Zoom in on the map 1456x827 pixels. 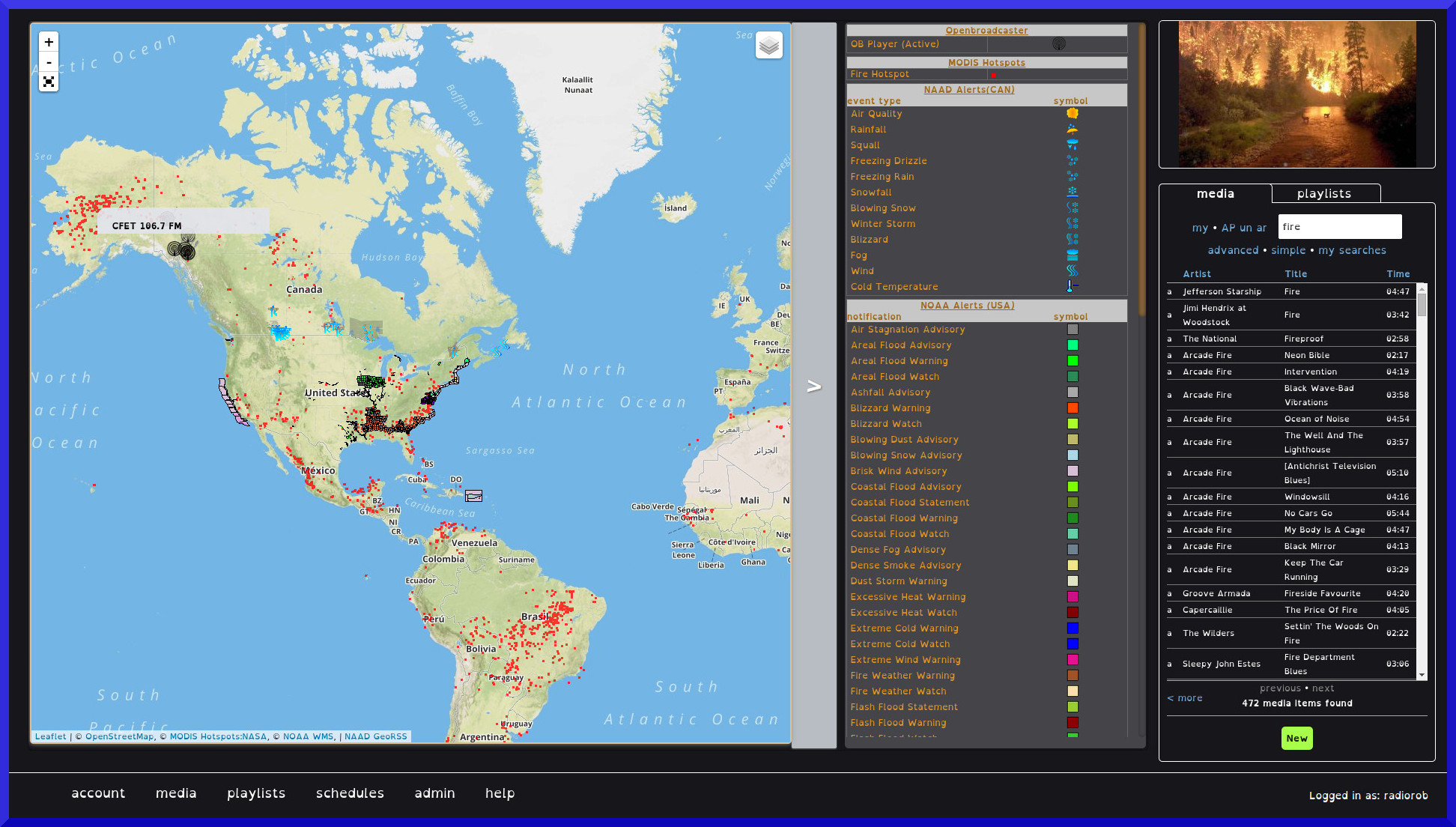(49, 43)
